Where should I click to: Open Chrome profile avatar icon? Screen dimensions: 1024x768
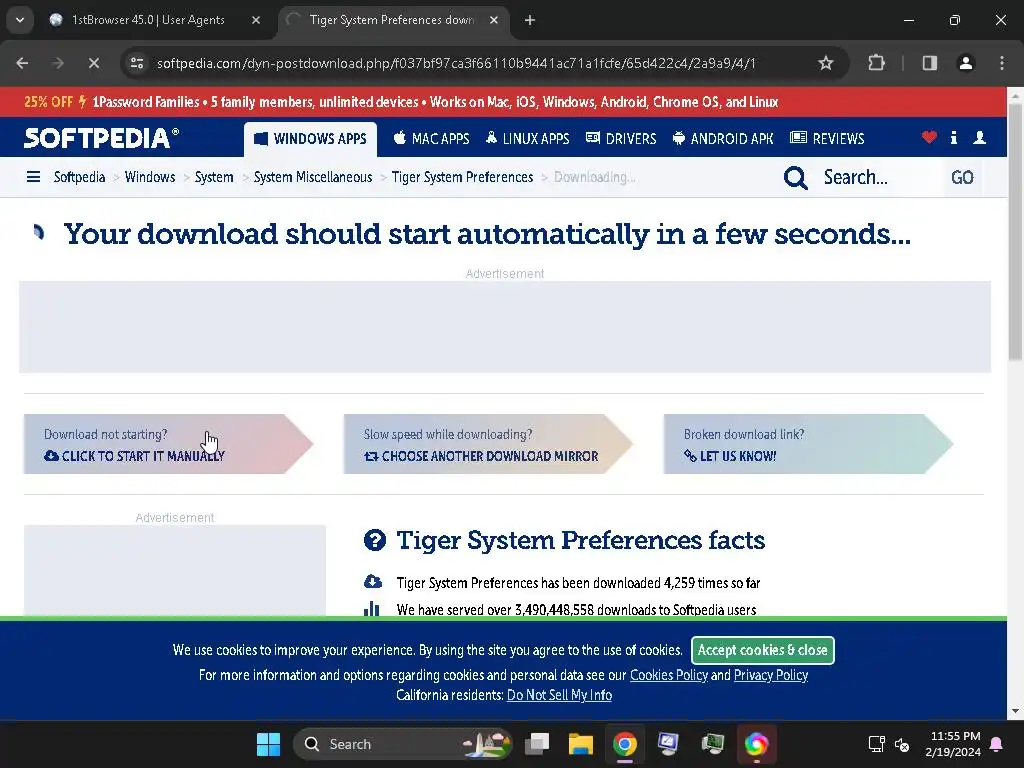click(966, 63)
